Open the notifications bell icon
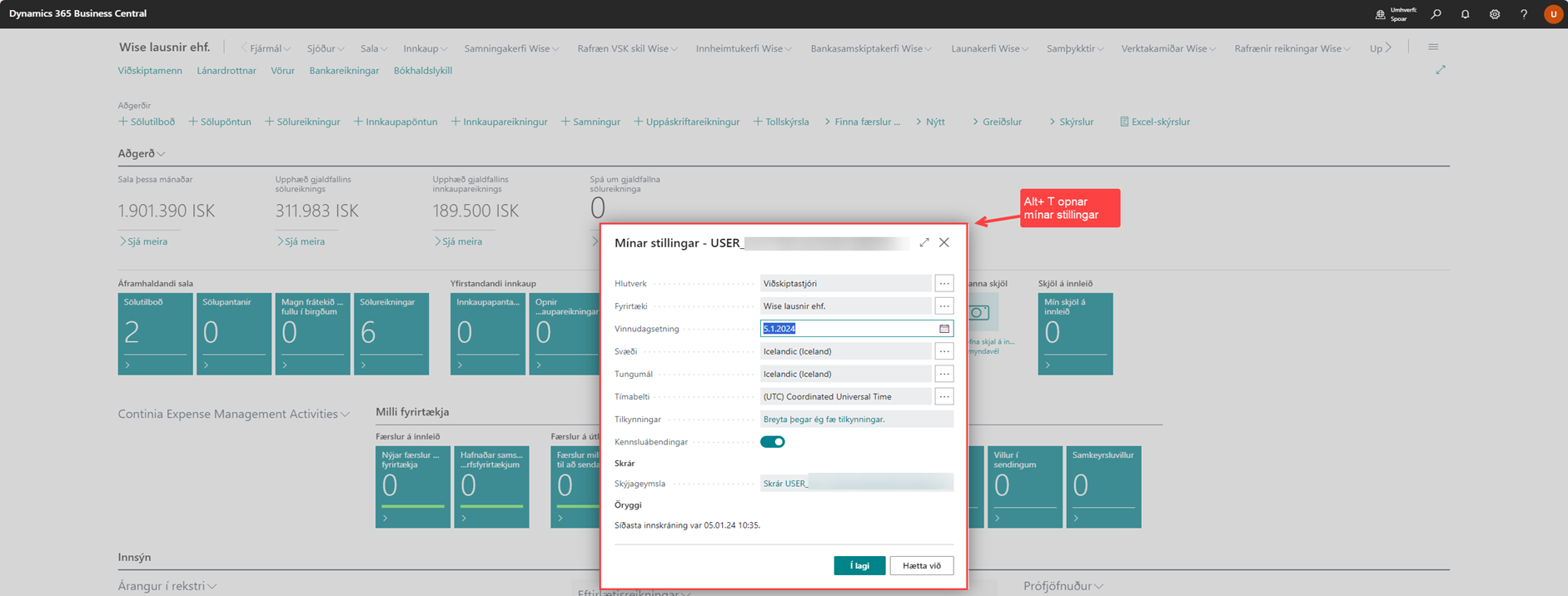 [1465, 14]
